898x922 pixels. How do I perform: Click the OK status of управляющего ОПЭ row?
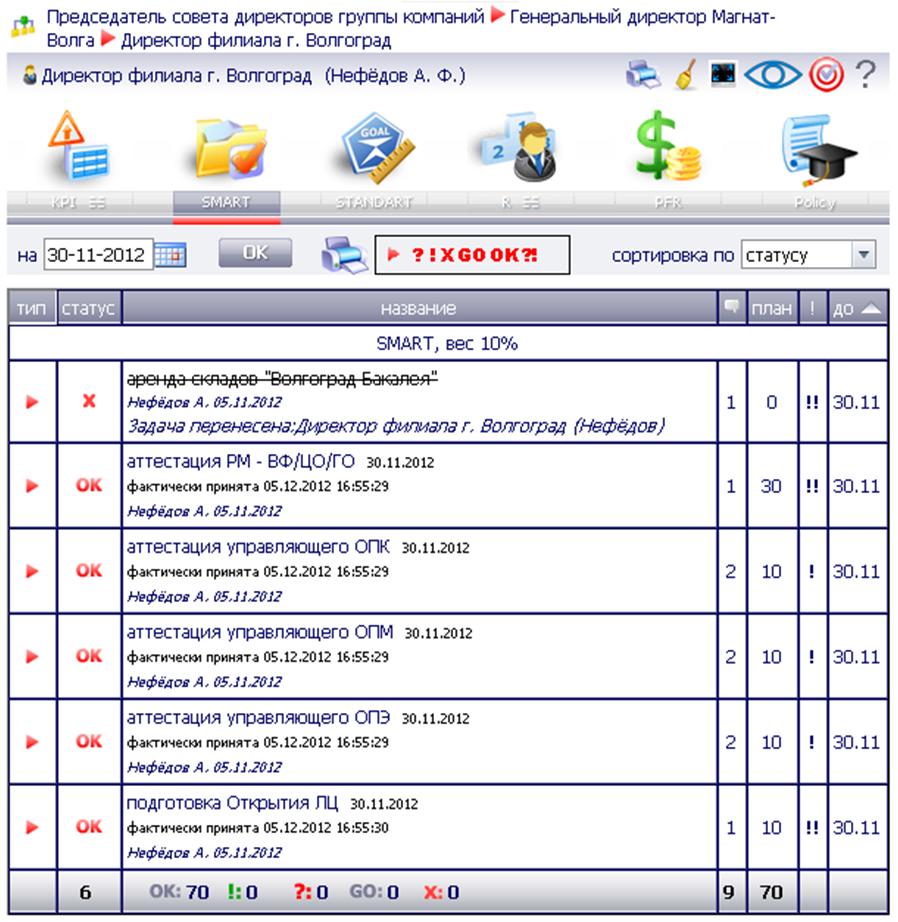pyautogui.click(x=89, y=741)
